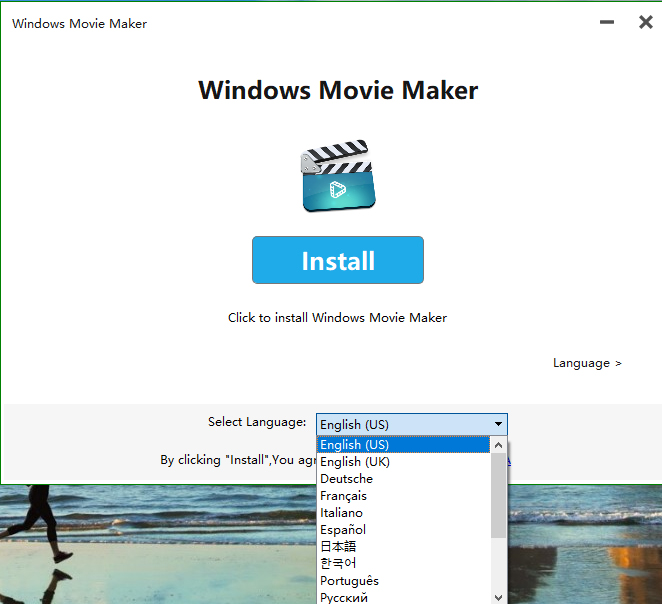Click the Movie Maker clapperboard icon
Viewport: 662px width, 604px height.
tap(338, 176)
